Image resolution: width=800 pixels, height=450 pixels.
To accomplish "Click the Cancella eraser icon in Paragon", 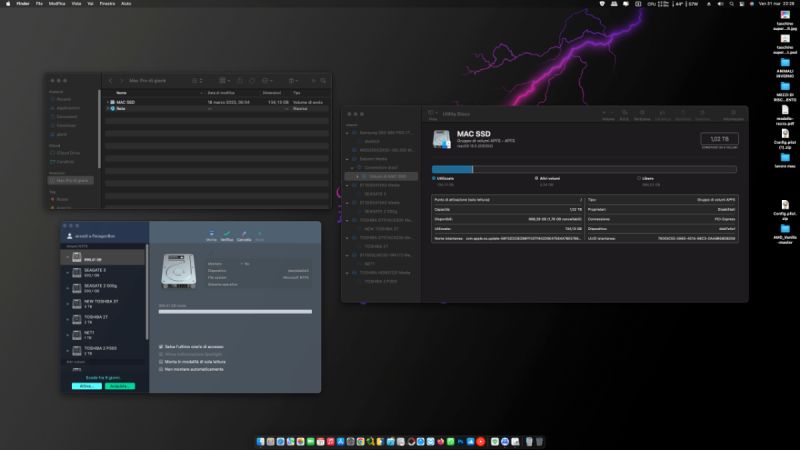I will (x=244, y=233).
